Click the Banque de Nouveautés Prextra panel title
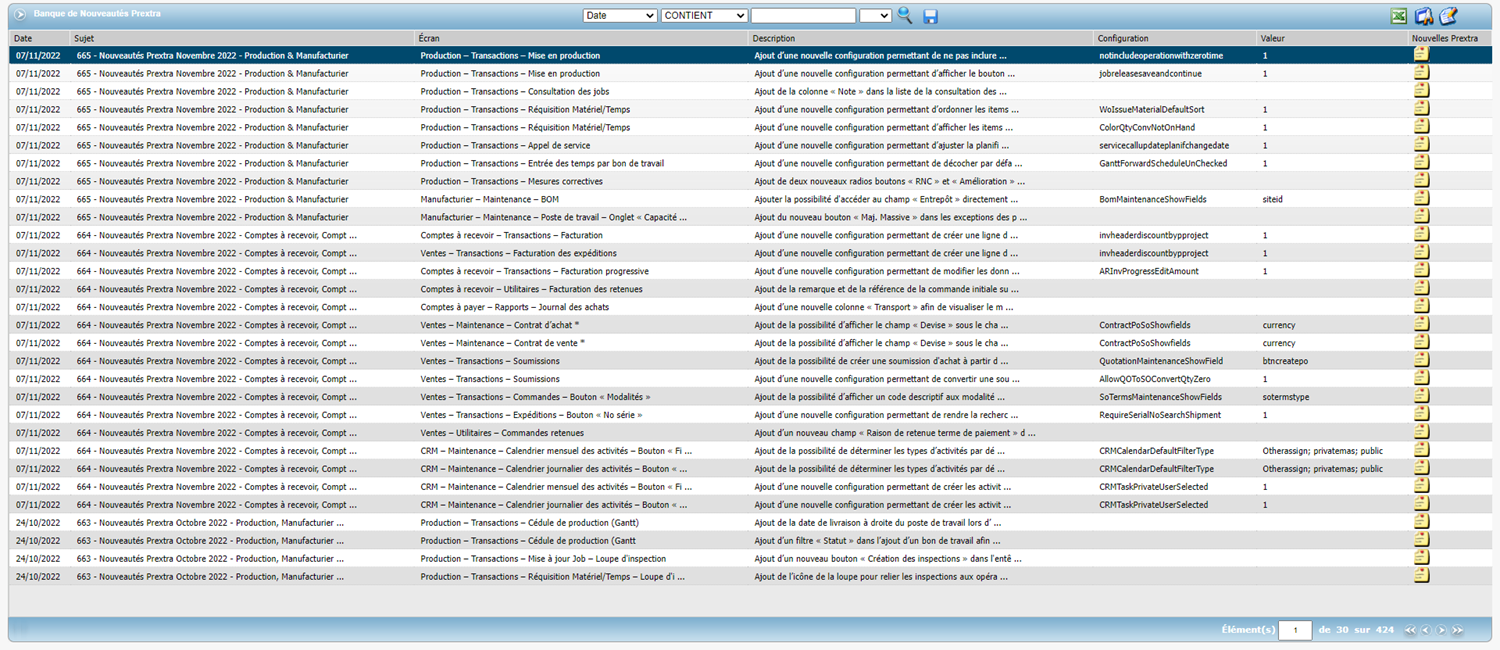 [97, 14]
